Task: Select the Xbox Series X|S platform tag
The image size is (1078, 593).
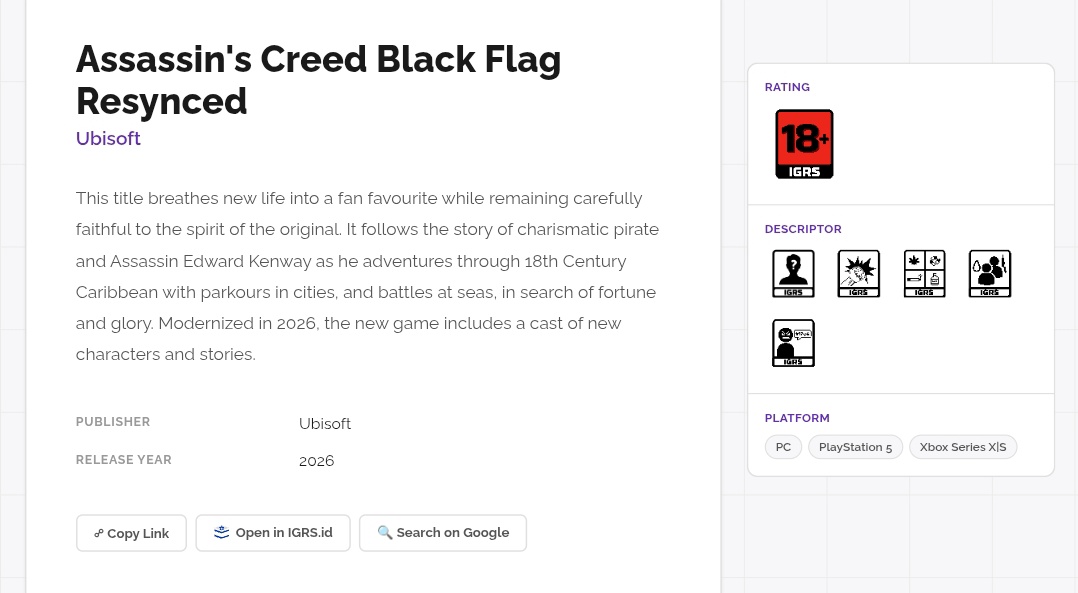Action: click(x=962, y=447)
